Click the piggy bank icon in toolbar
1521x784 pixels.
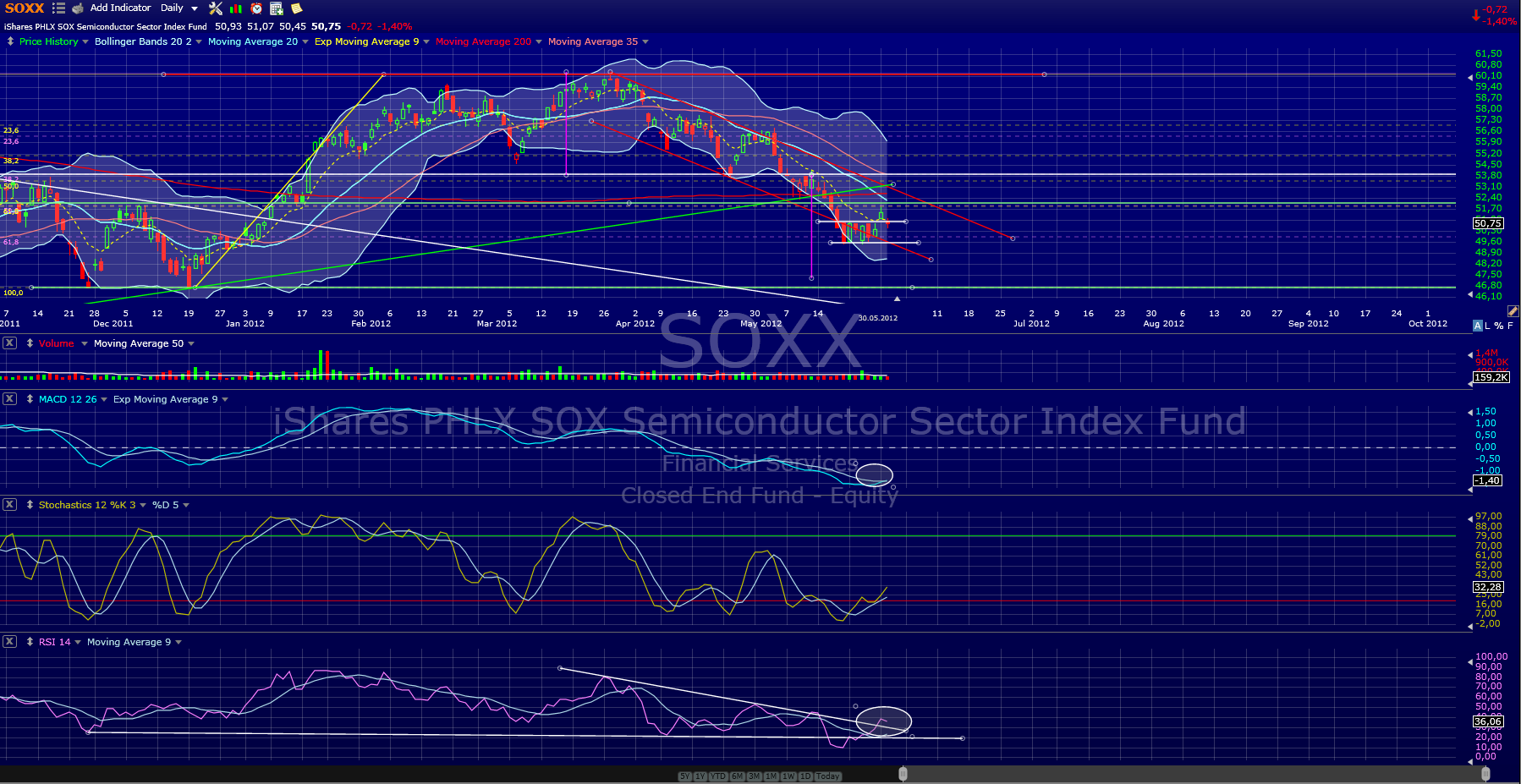(x=78, y=8)
